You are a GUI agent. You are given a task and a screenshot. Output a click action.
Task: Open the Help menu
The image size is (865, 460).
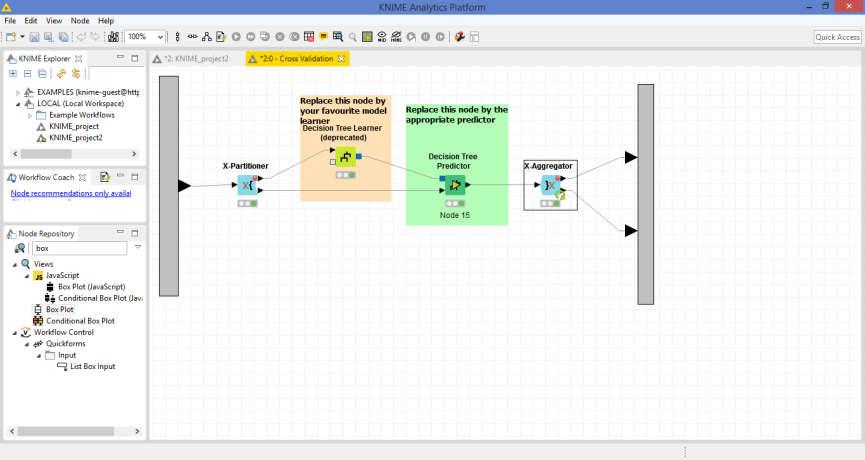(x=106, y=20)
